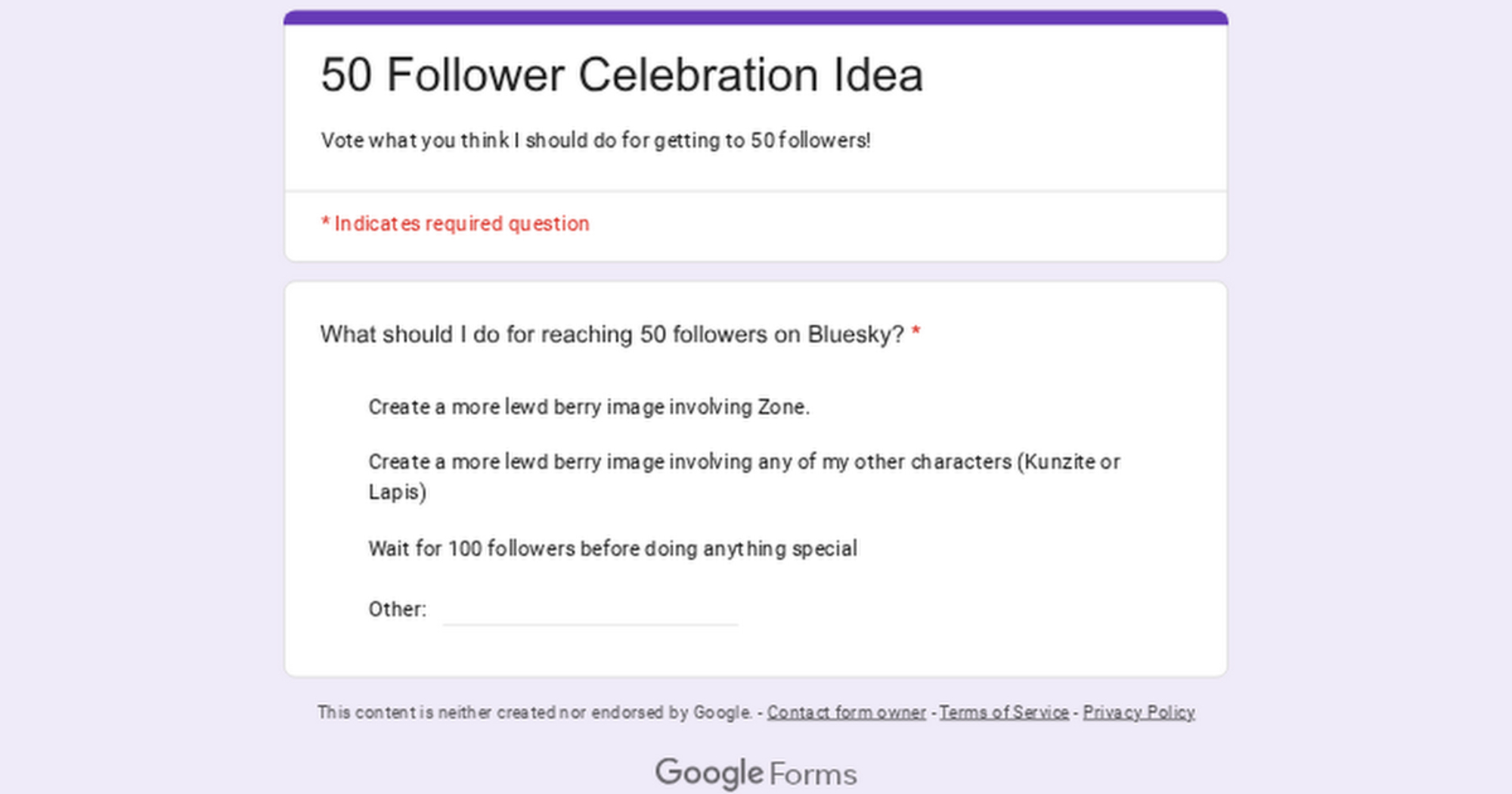The width and height of the screenshot is (1512, 794).
Task: Click the "neither created nor endorsed" disclaimer text
Action: coord(534,712)
